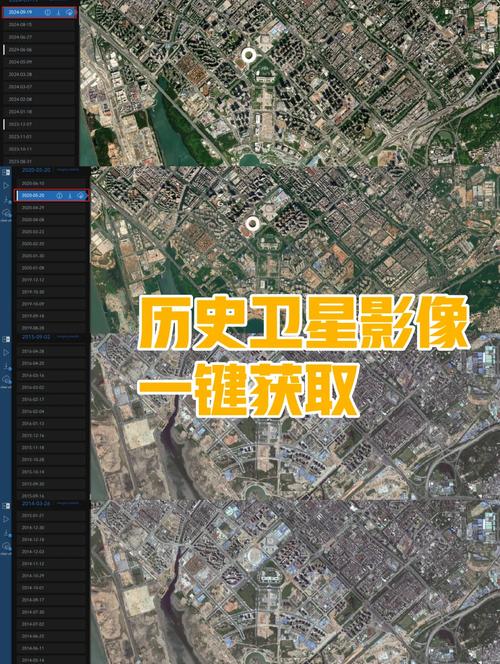This screenshot has width=500, height=664.
Task: Click cloud icon on selected 2020-05-20 row
Action: 80,196
